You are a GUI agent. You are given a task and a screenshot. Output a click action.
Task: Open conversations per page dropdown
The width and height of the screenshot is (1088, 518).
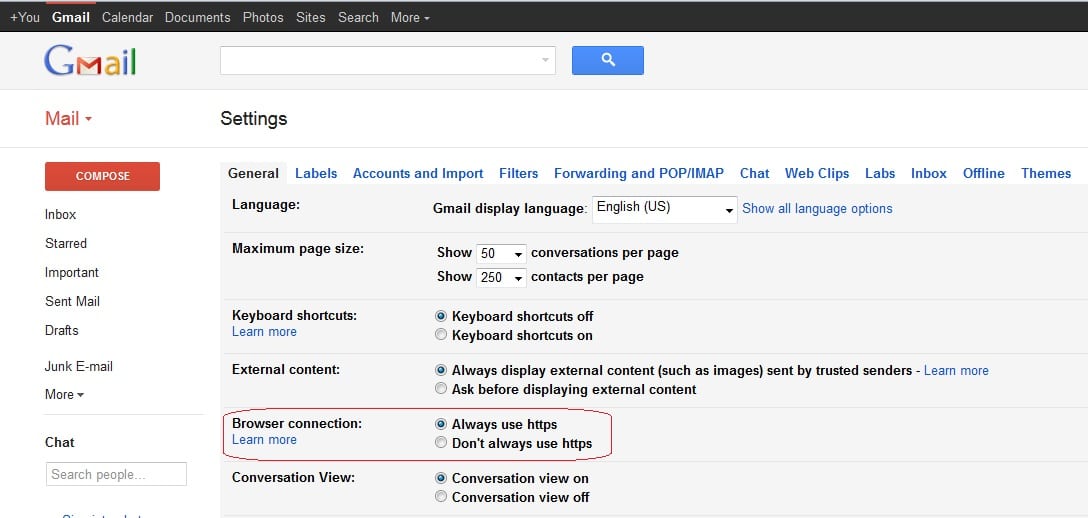coord(501,253)
